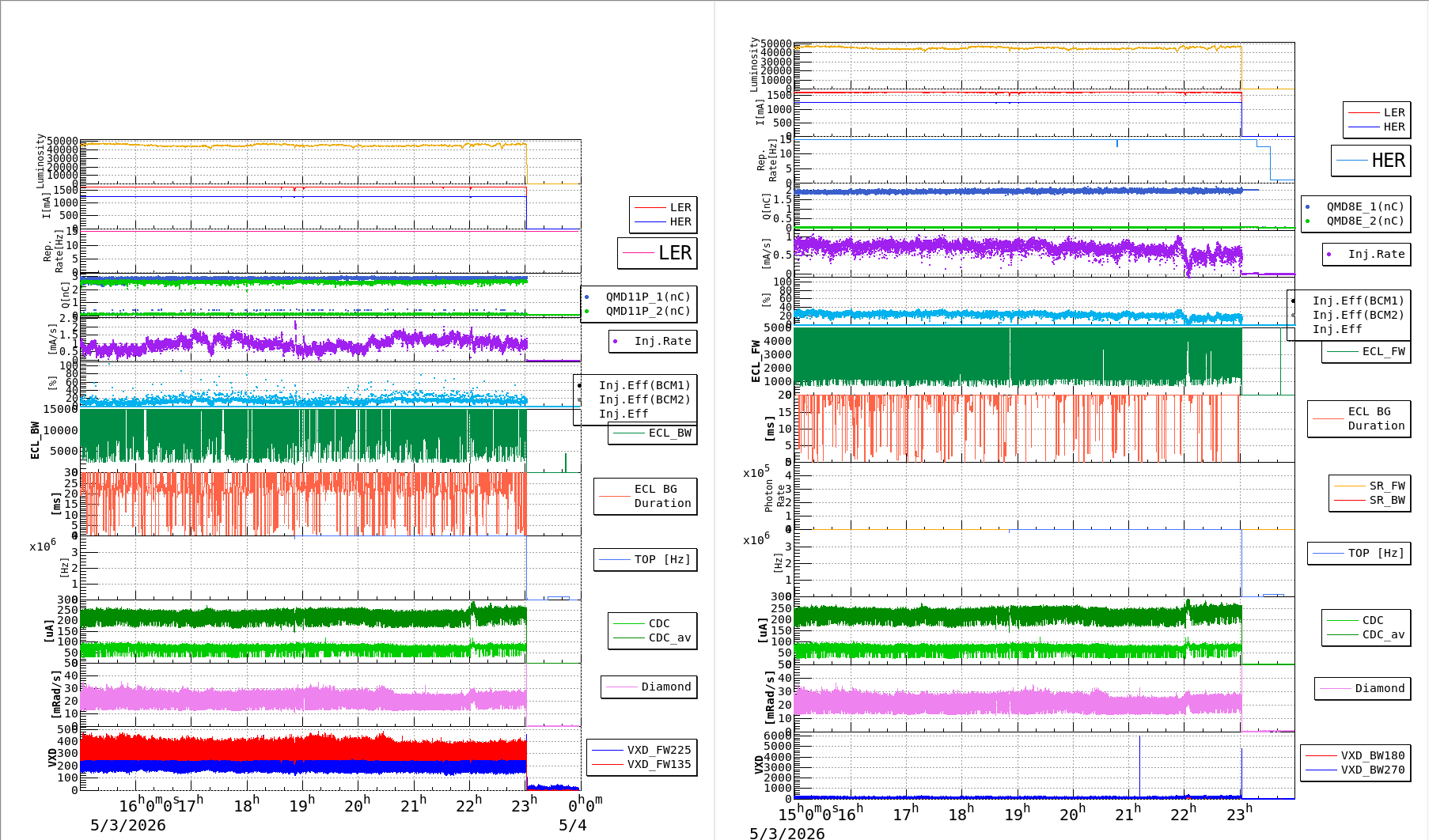The image size is (1429, 840).
Task: Select the large LER panel title box
Action: (x=658, y=253)
